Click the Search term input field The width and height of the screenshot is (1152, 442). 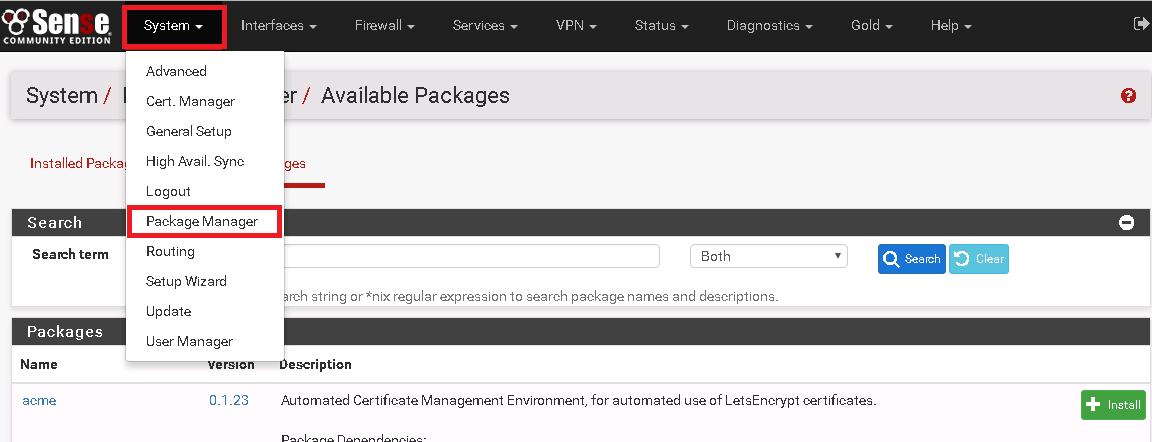tap(472, 256)
